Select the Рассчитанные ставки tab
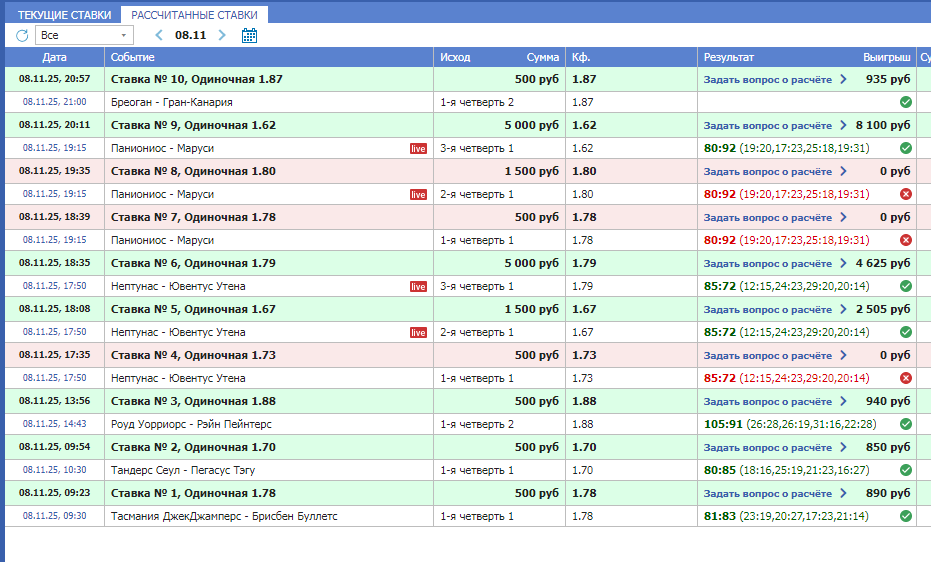This screenshot has width=931, height=562. 195,15
